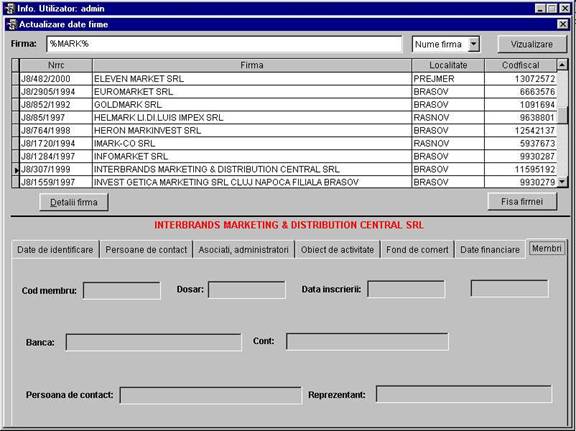Image resolution: width=576 pixels, height=431 pixels.
Task: Click in the Firma search field
Action: (224, 44)
